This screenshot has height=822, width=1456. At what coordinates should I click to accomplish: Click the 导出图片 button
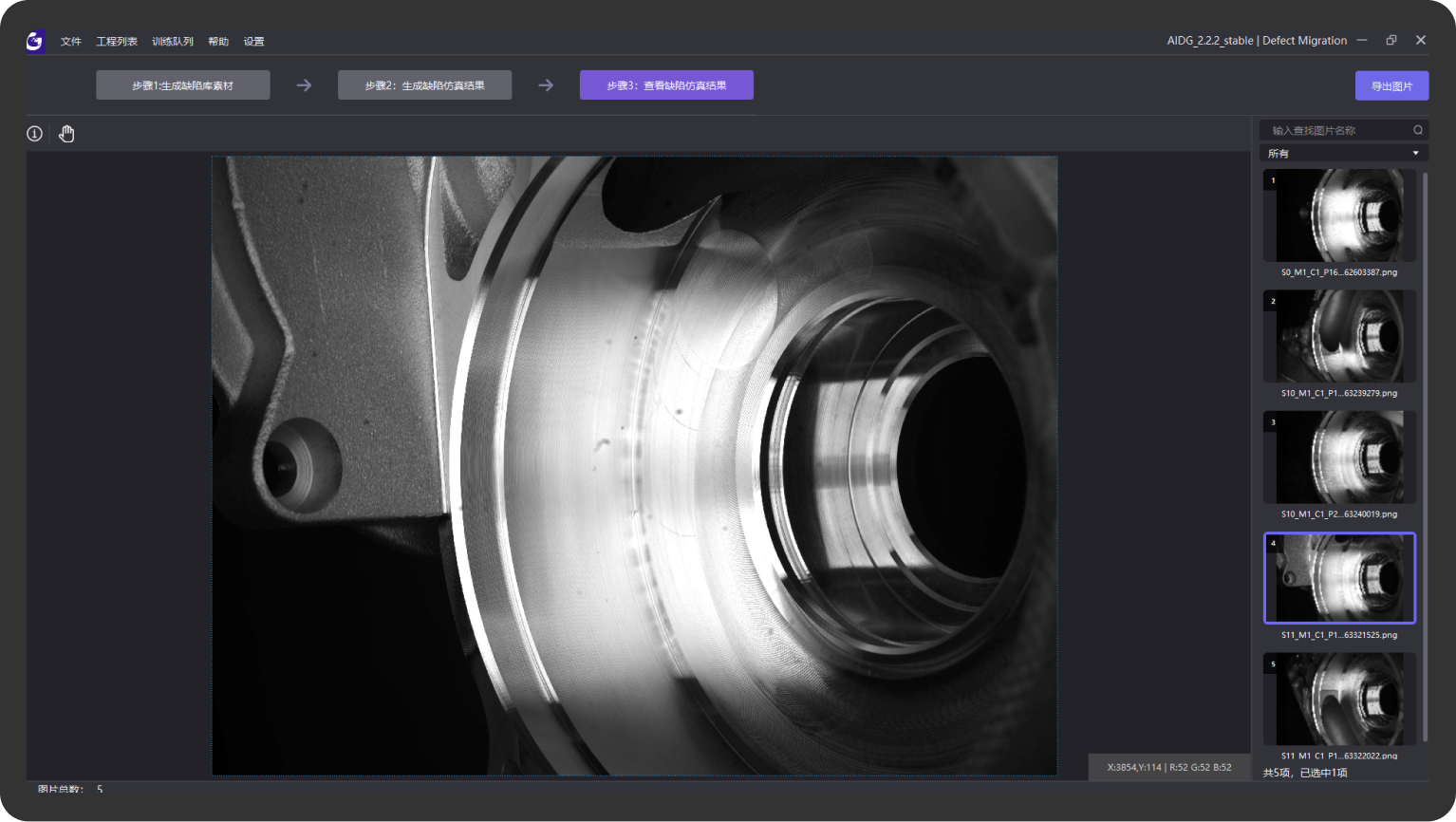pyautogui.click(x=1391, y=85)
